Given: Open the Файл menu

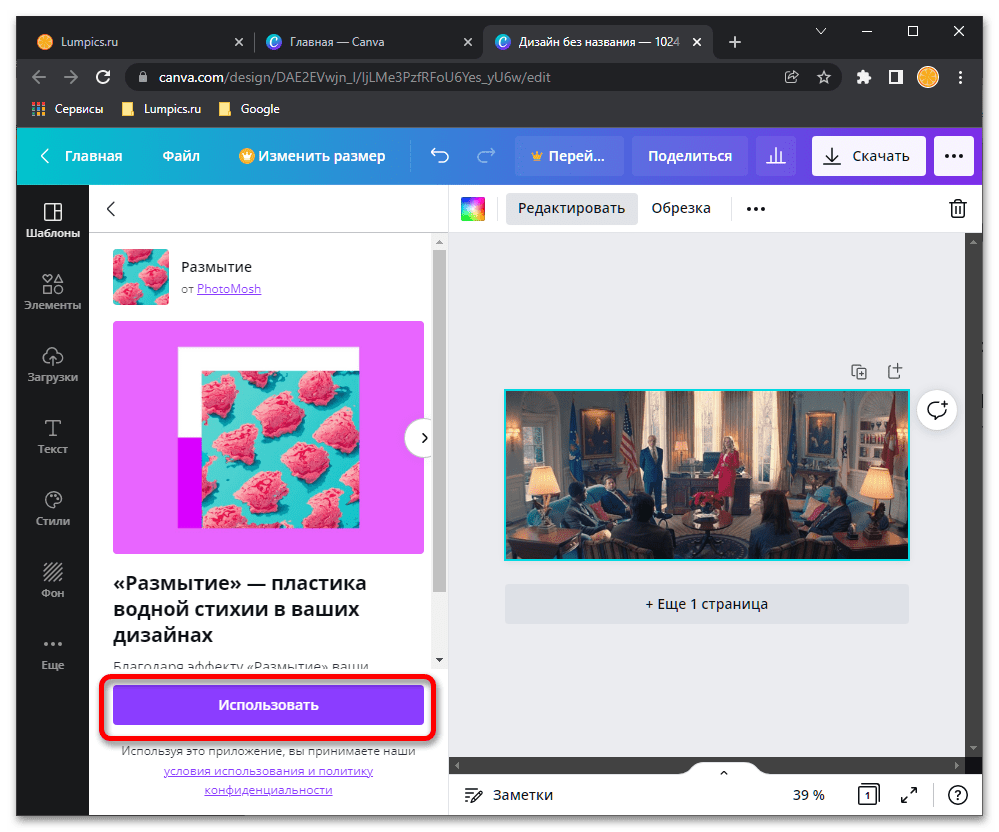Looking at the screenshot, I should 181,156.
